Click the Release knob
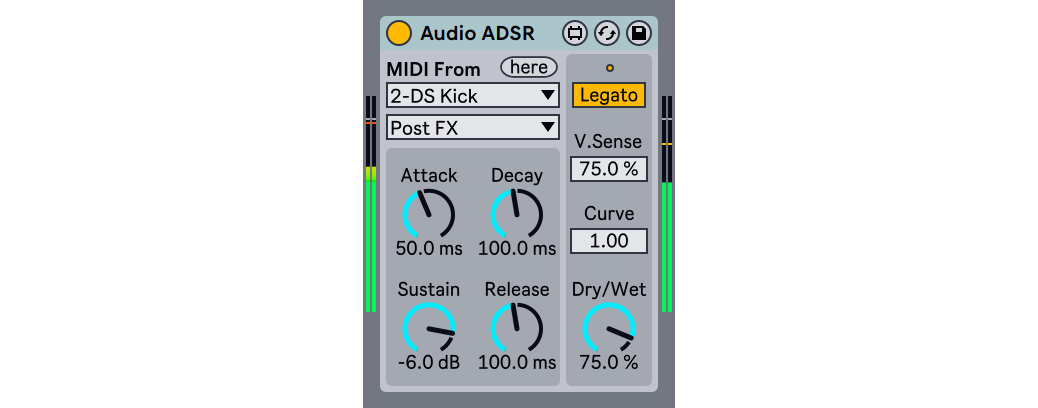This screenshot has width=1038, height=408. point(517,328)
